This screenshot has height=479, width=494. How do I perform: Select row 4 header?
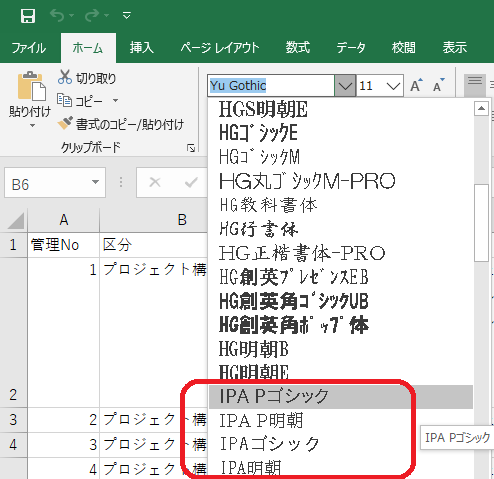coord(13,445)
